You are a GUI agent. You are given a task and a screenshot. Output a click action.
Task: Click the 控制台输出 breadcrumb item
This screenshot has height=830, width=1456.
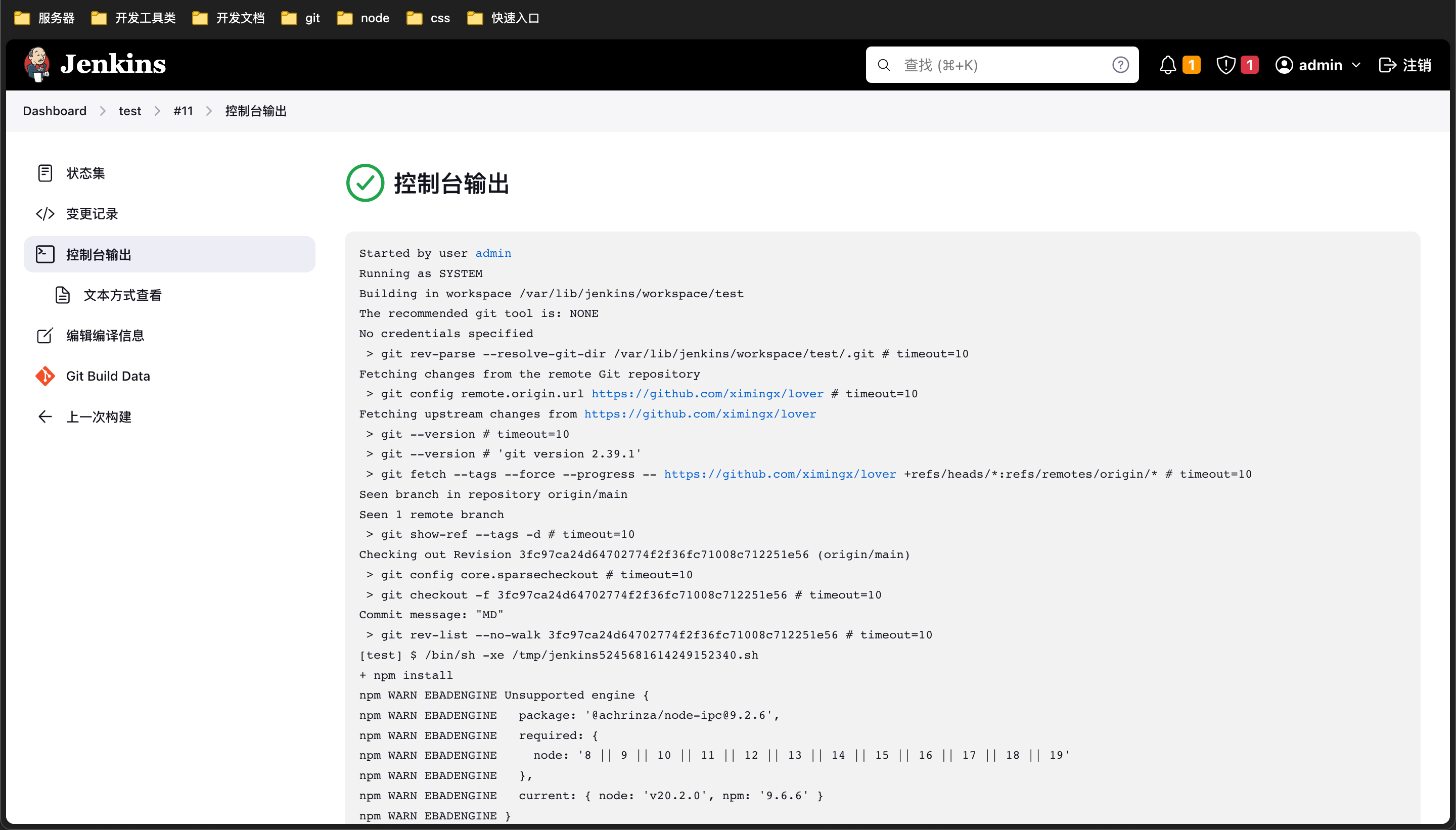pyautogui.click(x=256, y=111)
